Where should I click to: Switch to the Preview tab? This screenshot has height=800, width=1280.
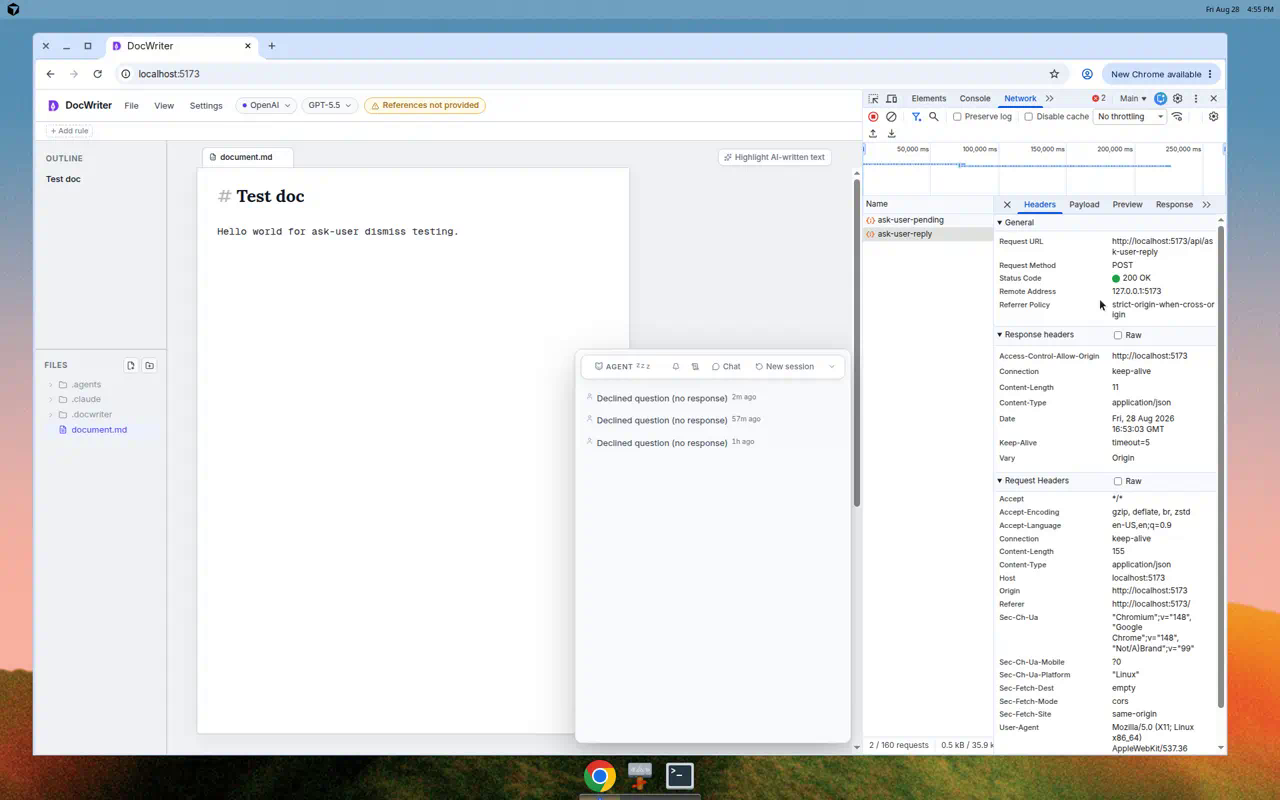[1127, 205]
